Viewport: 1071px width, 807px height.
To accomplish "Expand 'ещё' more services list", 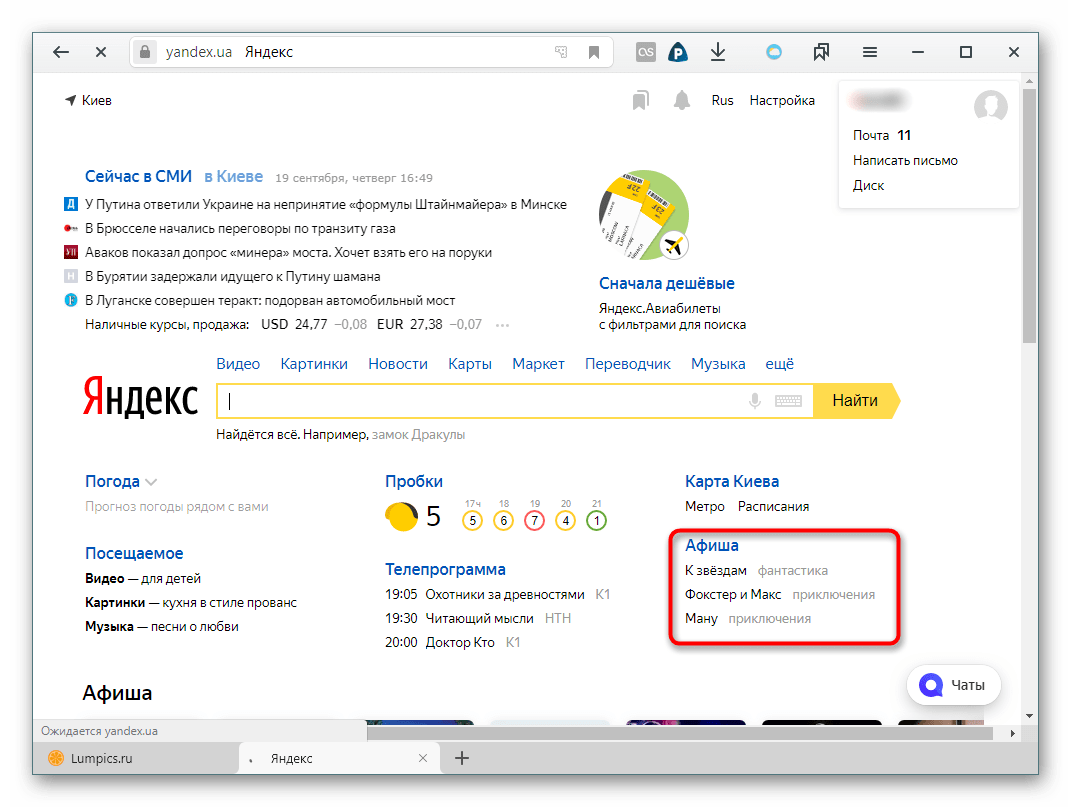I will tap(779, 364).
